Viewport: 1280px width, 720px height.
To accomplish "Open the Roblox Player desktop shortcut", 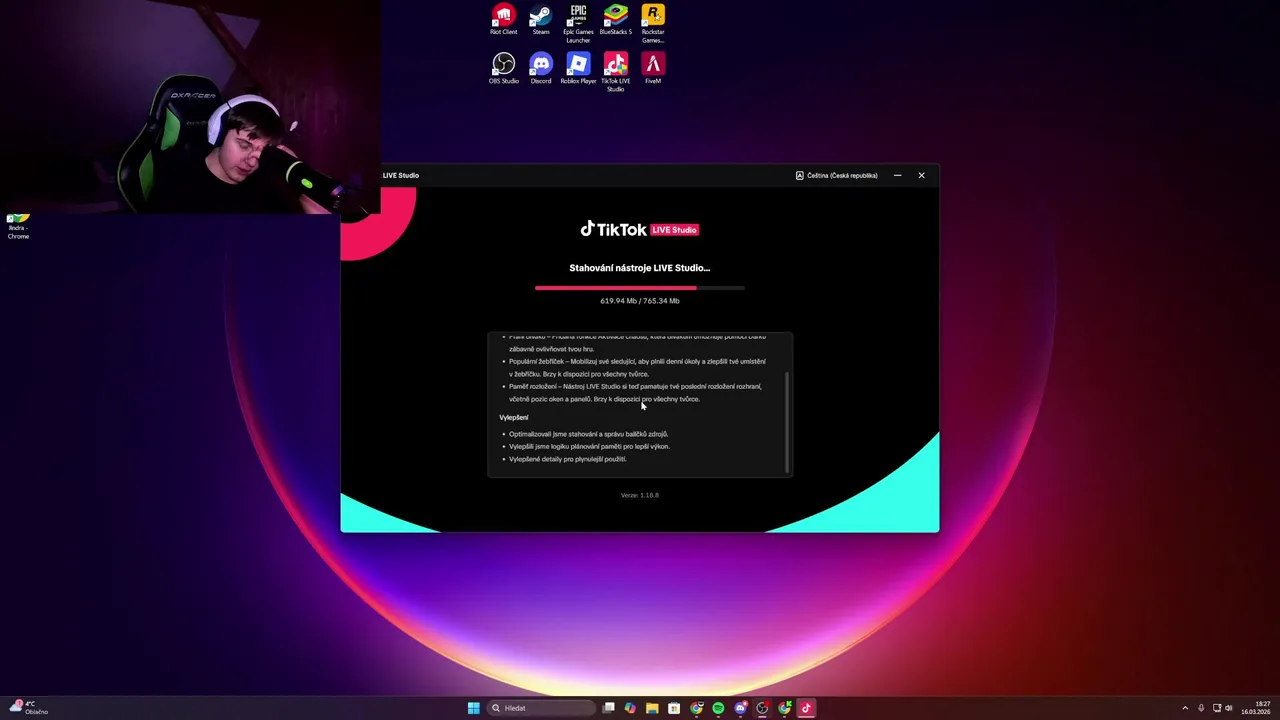I will (x=578, y=69).
